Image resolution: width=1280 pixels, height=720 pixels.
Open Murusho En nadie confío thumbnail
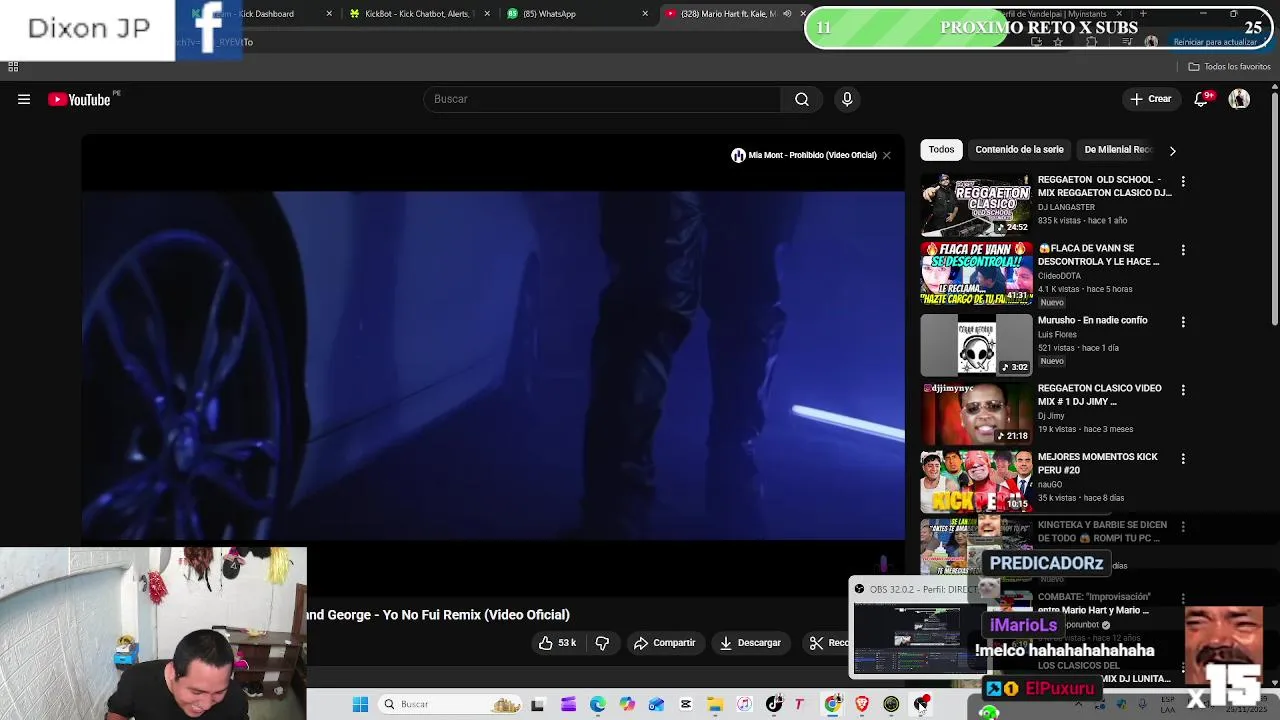(976, 345)
